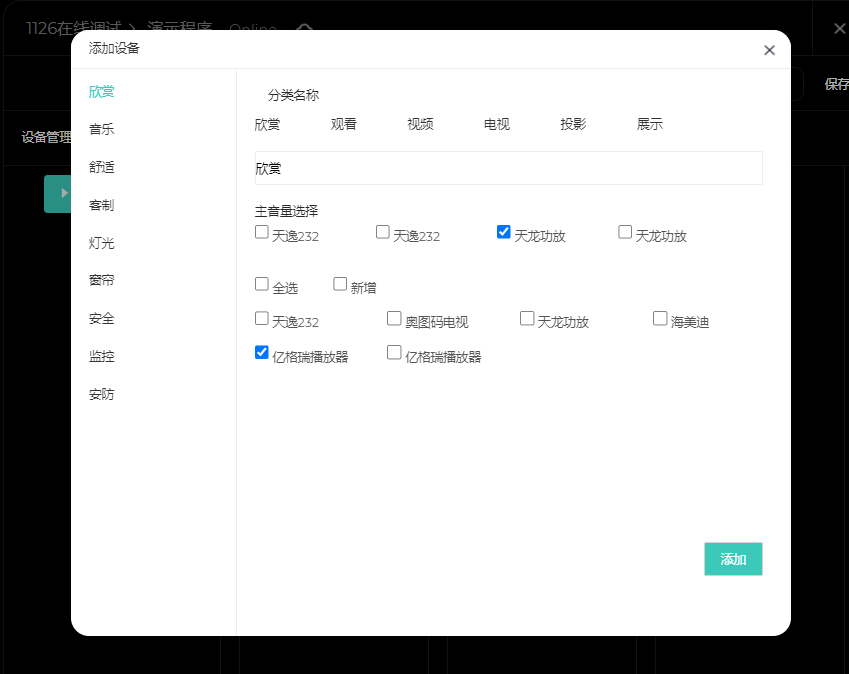The image size is (849, 674).
Task: Pick the suggested name 观看
Action: tap(344, 125)
